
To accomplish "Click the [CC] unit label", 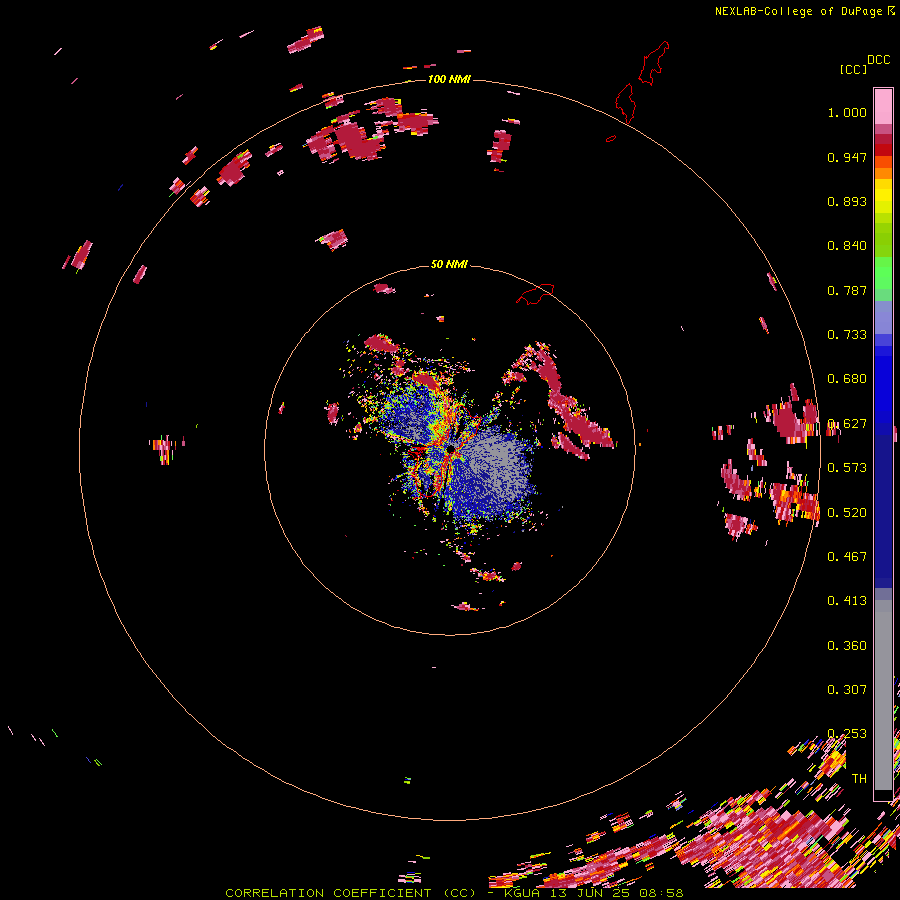I will (x=853, y=69).
